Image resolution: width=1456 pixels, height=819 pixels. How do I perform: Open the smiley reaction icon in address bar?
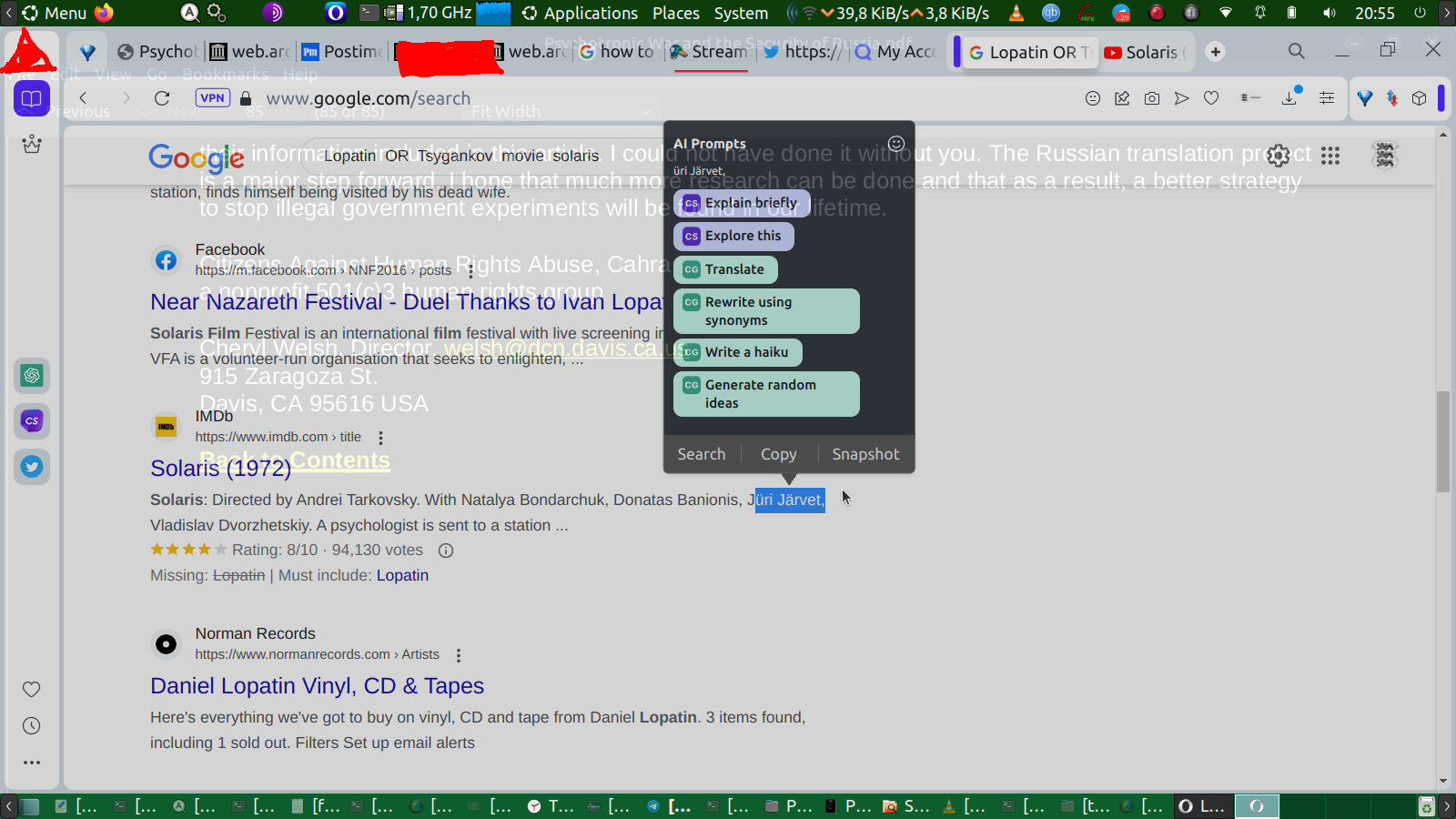click(1093, 98)
